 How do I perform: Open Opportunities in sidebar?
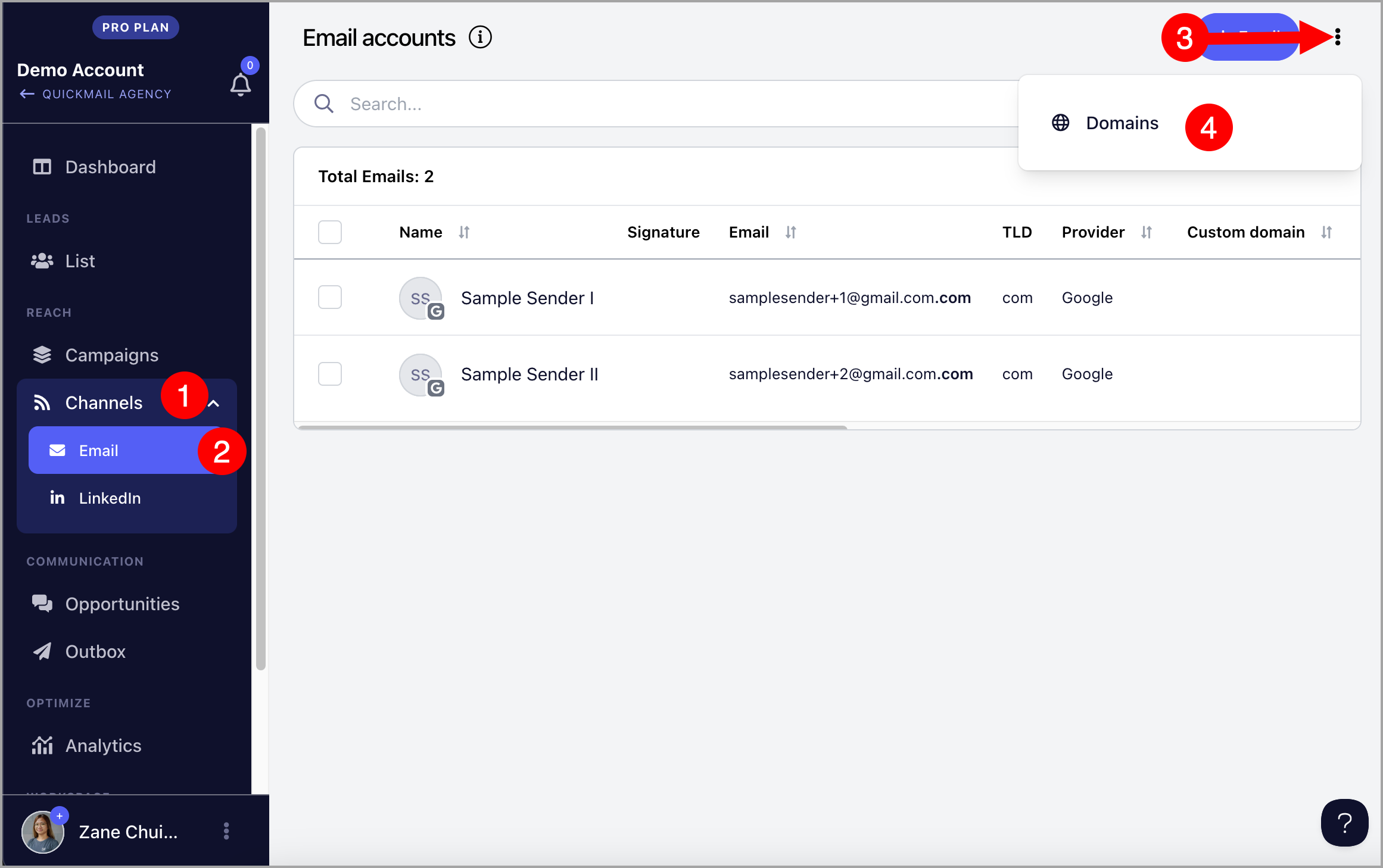point(122,604)
